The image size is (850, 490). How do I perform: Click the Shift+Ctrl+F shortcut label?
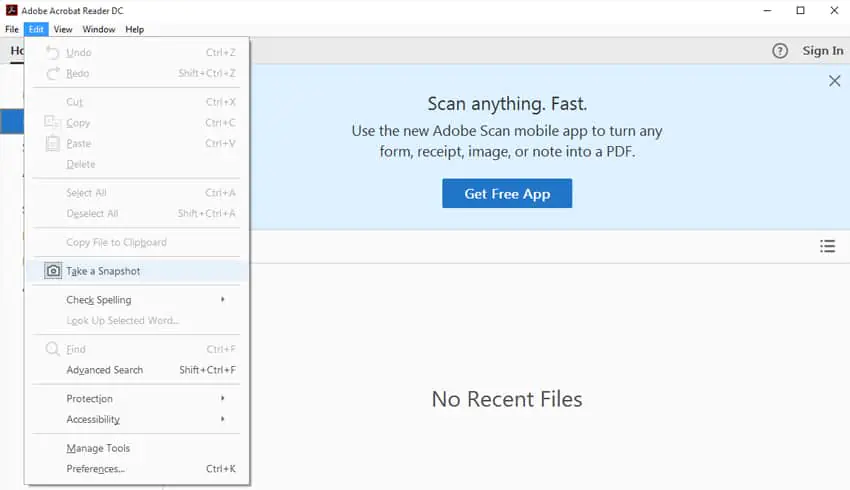208,370
